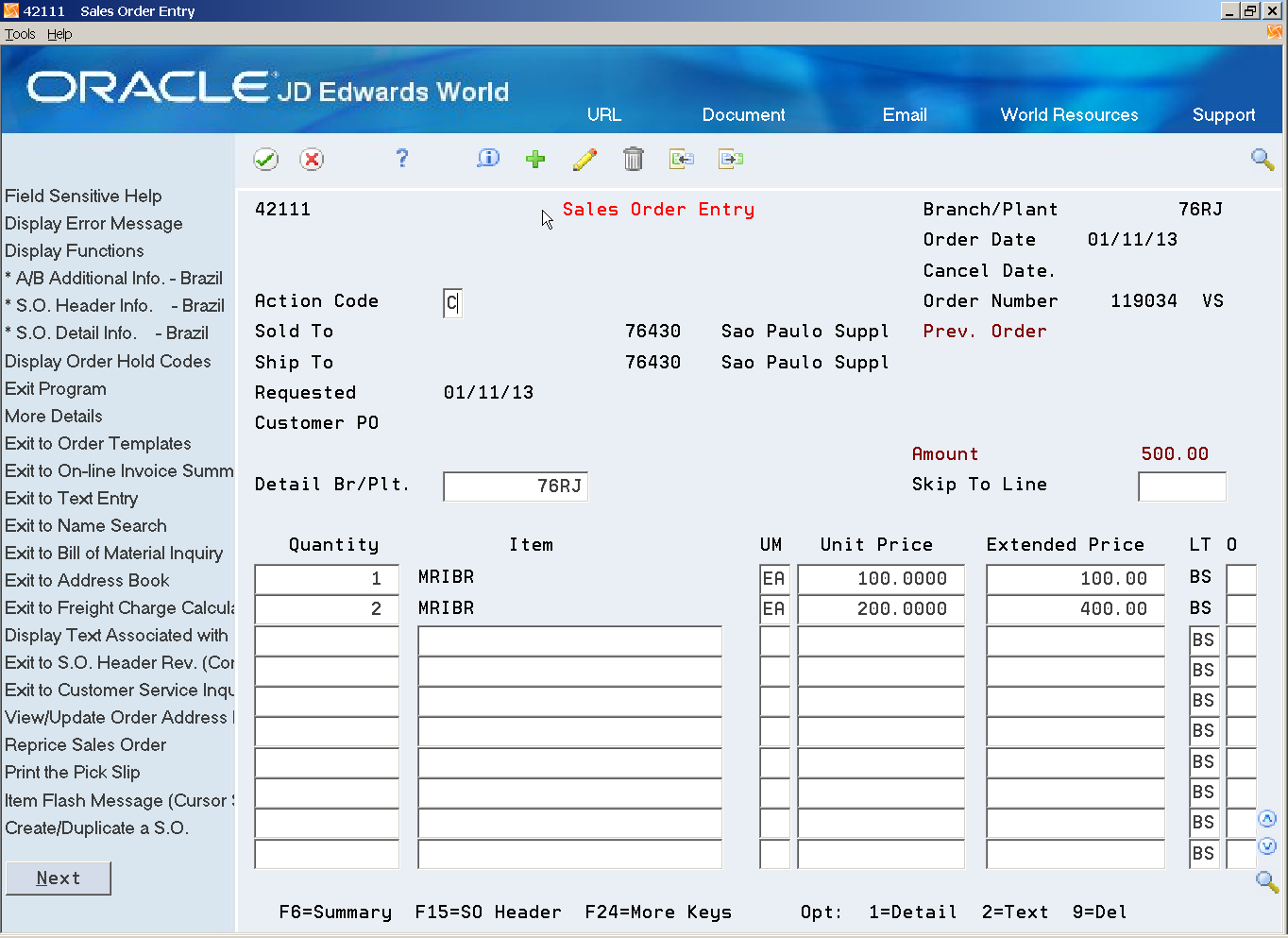Select Item Flash Message option

click(119, 800)
